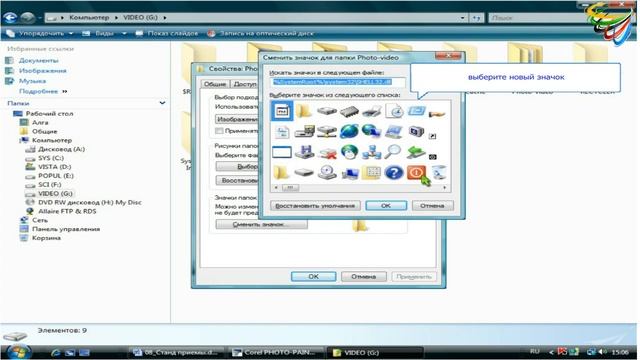Screen dimensions: 640x360
Task: Expand the Подробнее favorites links
Action: (43, 91)
